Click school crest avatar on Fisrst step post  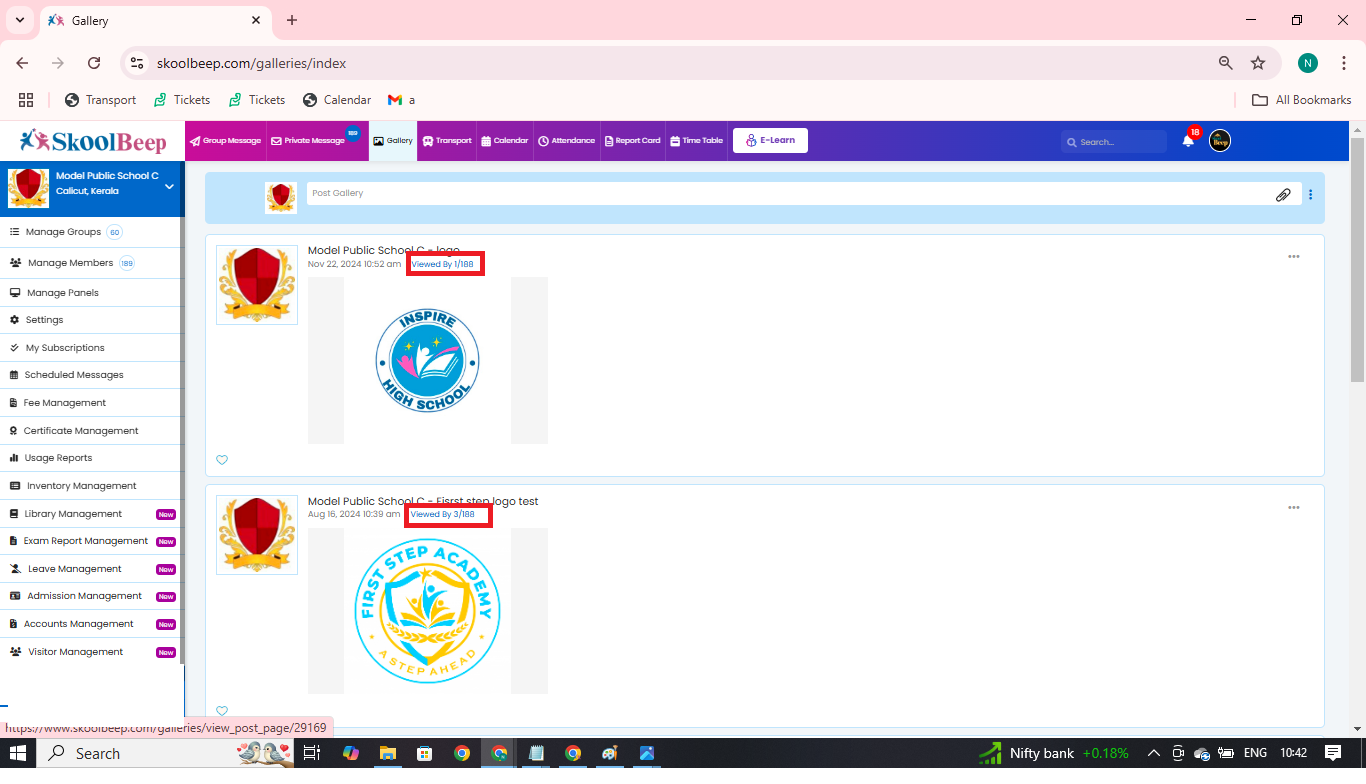[x=257, y=535]
